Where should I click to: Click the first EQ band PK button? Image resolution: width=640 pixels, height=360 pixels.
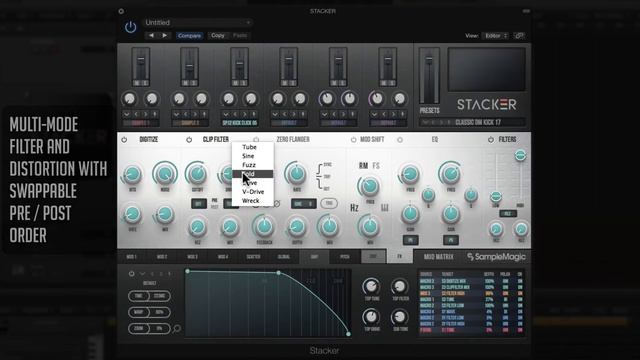click(x=410, y=240)
